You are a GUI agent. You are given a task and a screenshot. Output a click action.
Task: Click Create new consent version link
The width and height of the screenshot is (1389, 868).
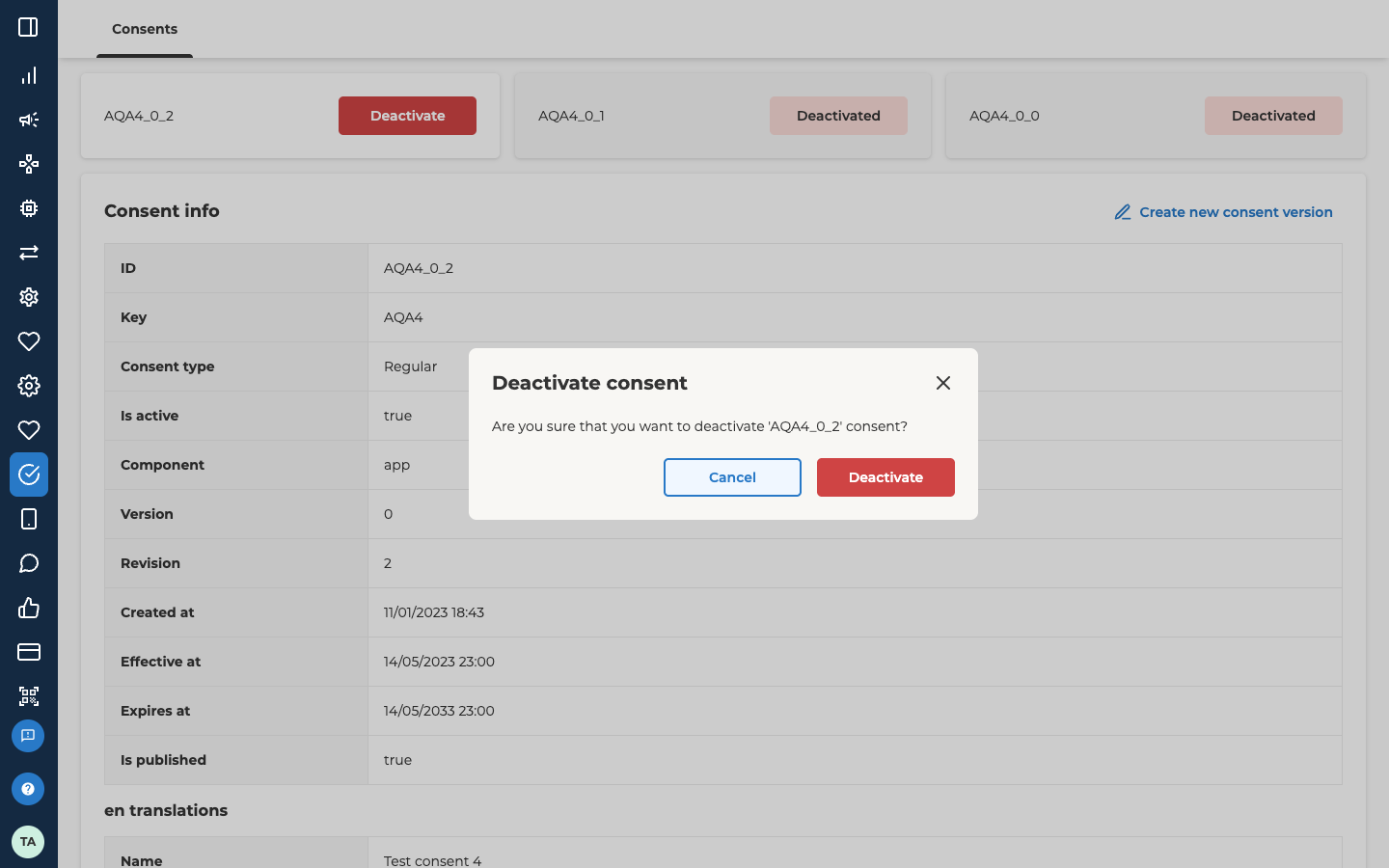(x=1223, y=212)
